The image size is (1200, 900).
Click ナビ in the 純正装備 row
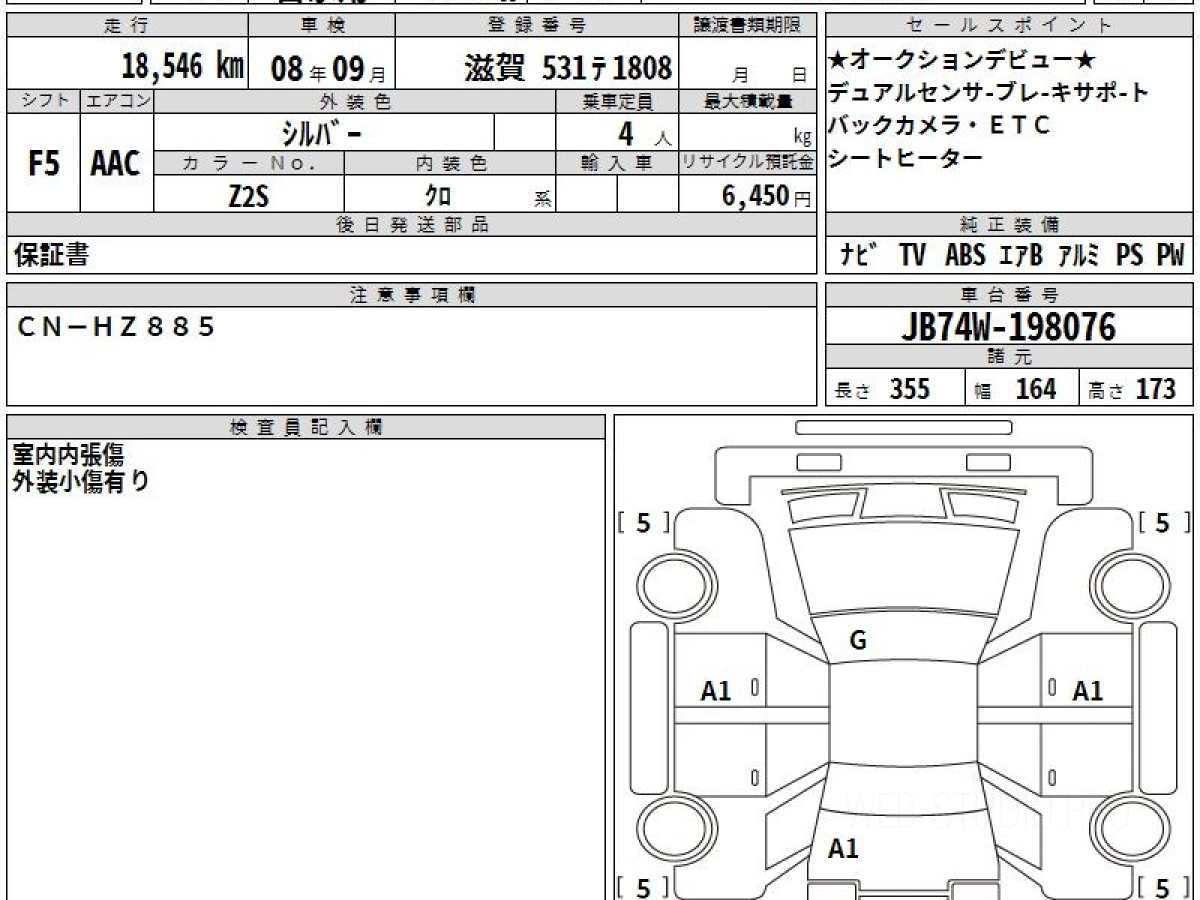858,256
